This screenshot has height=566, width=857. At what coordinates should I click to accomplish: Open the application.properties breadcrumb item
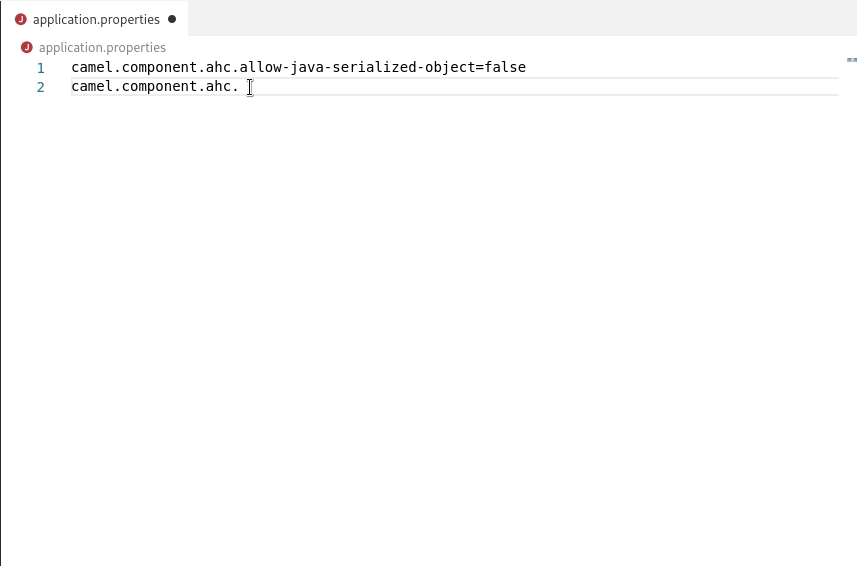point(102,48)
